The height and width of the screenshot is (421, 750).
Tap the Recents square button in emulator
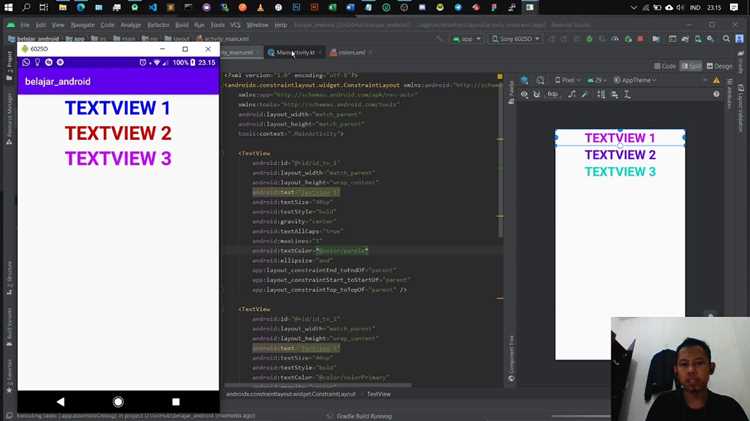pyautogui.click(x=176, y=402)
